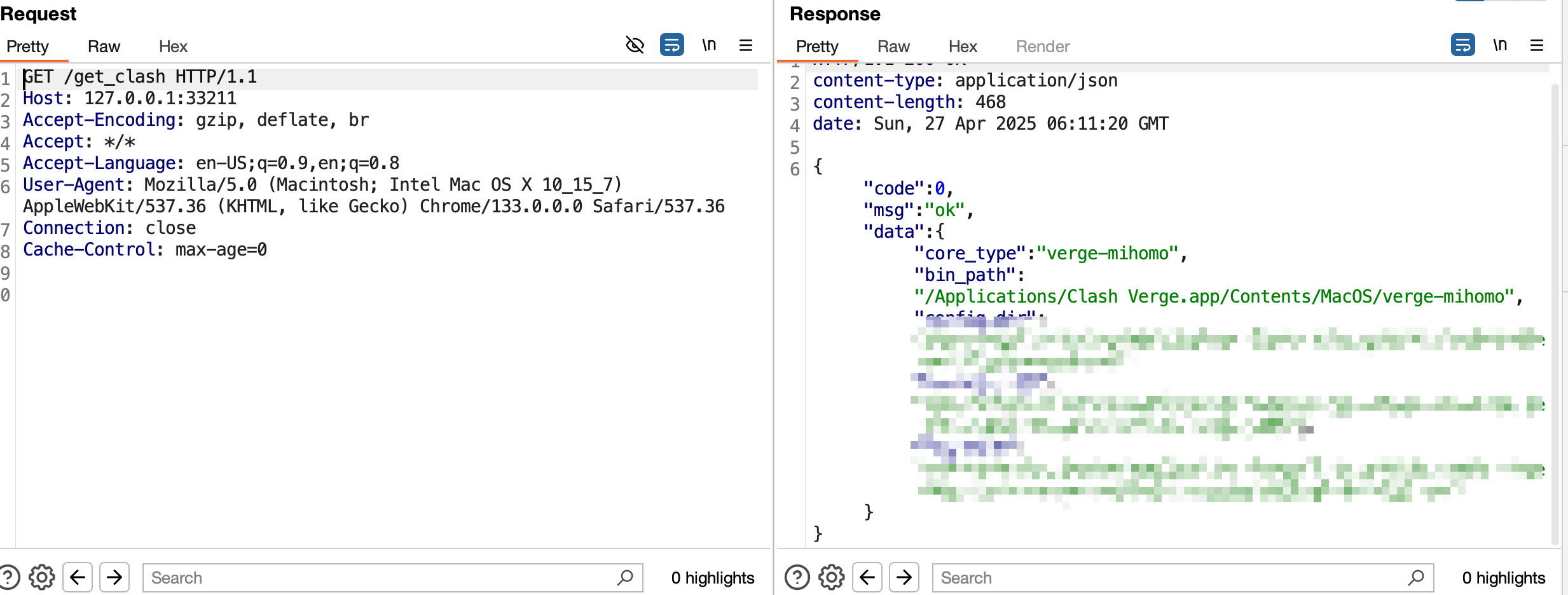Open Request search settings gear
This screenshot has height=595, width=1568.
coord(42,577)
